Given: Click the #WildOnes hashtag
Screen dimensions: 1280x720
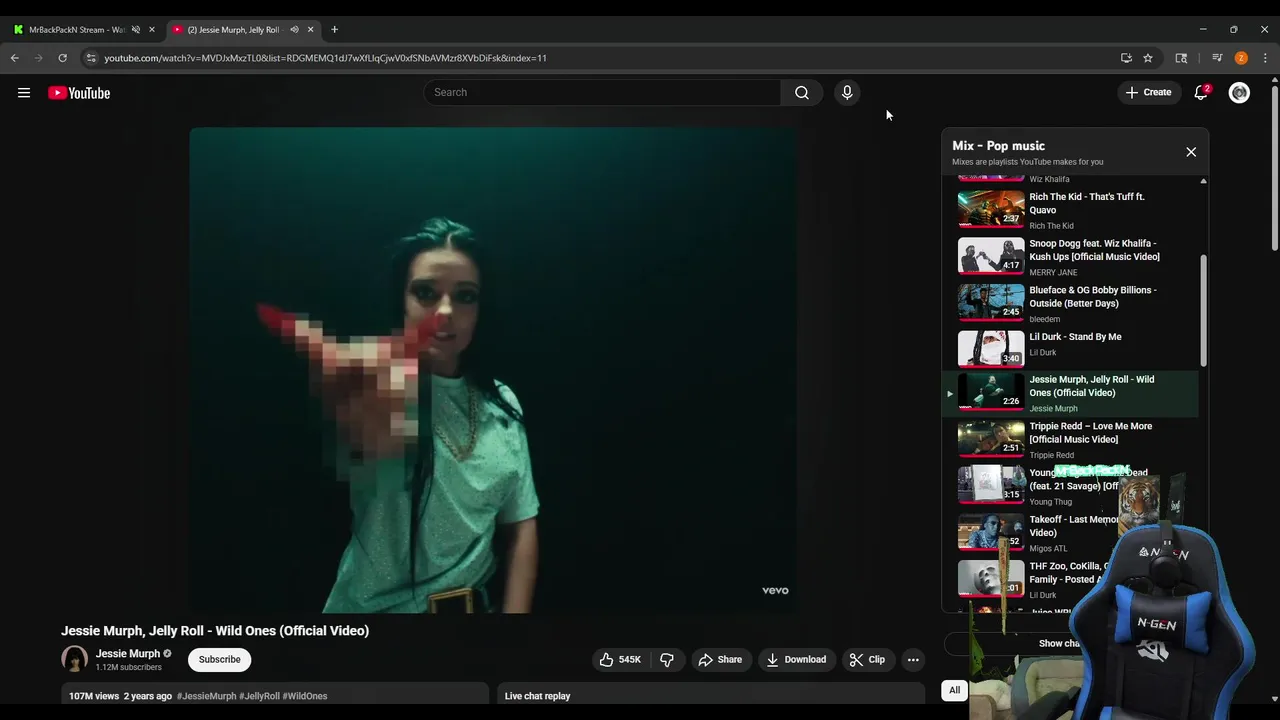Looking at the screenshot, I should click(x=305, y=696).
